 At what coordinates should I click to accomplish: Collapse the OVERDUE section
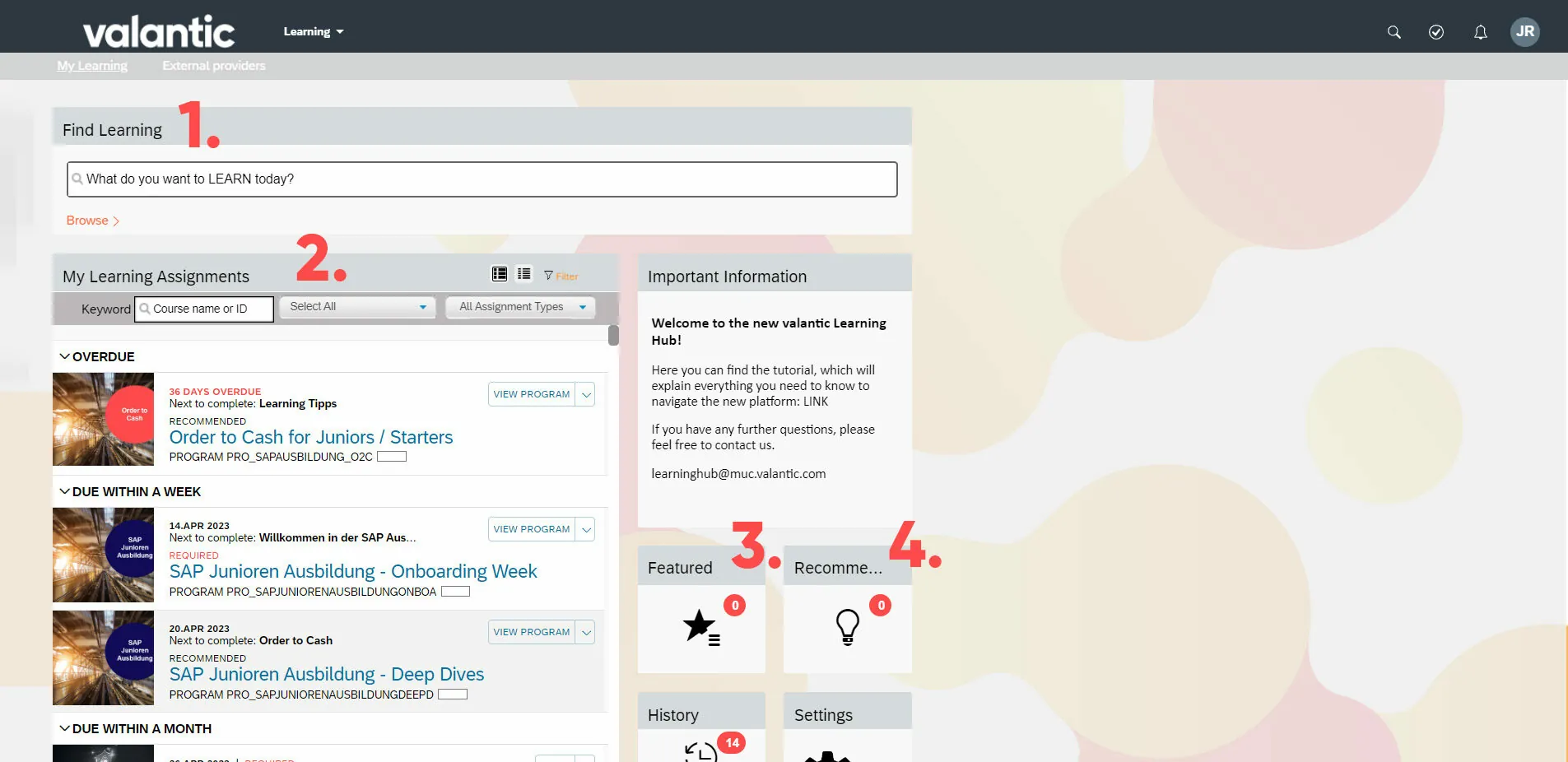(64, 356)
